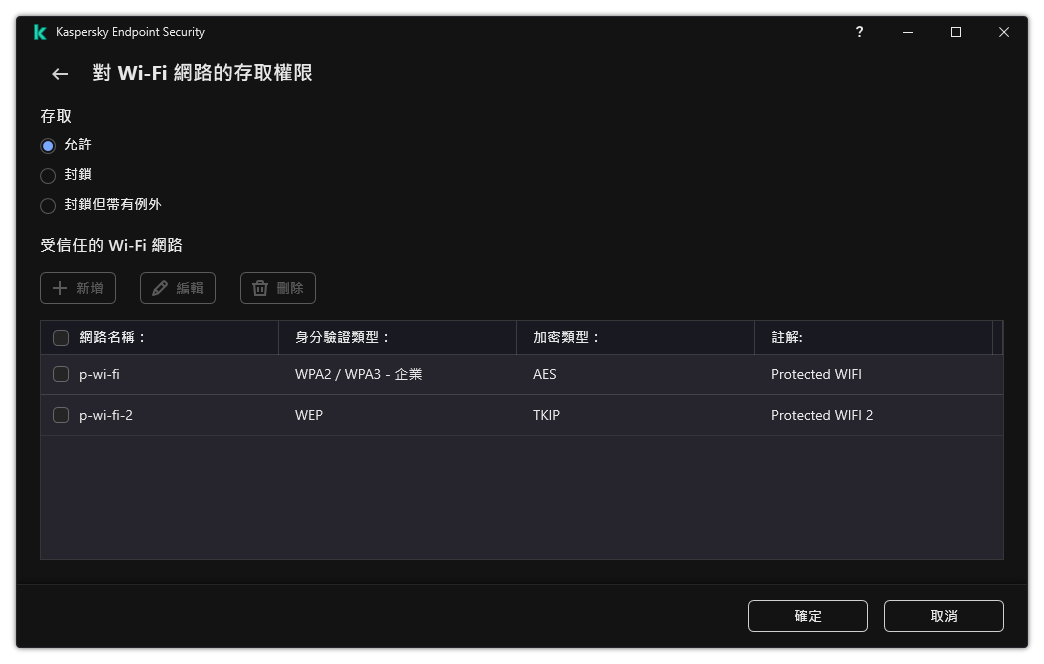Maximize the Kaspersky window

click(x=956, y=32)
